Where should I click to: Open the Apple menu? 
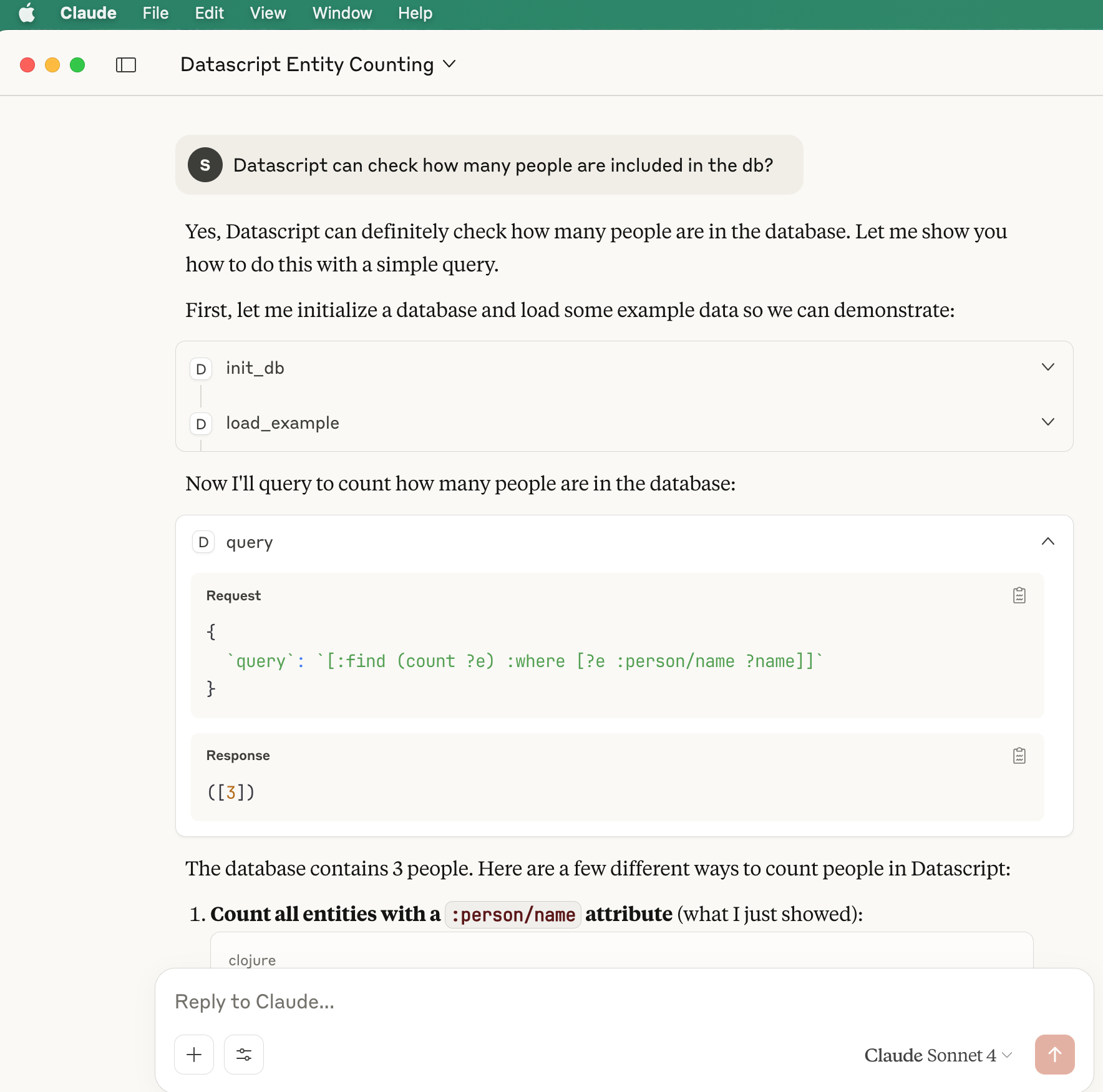coord(27,13)
